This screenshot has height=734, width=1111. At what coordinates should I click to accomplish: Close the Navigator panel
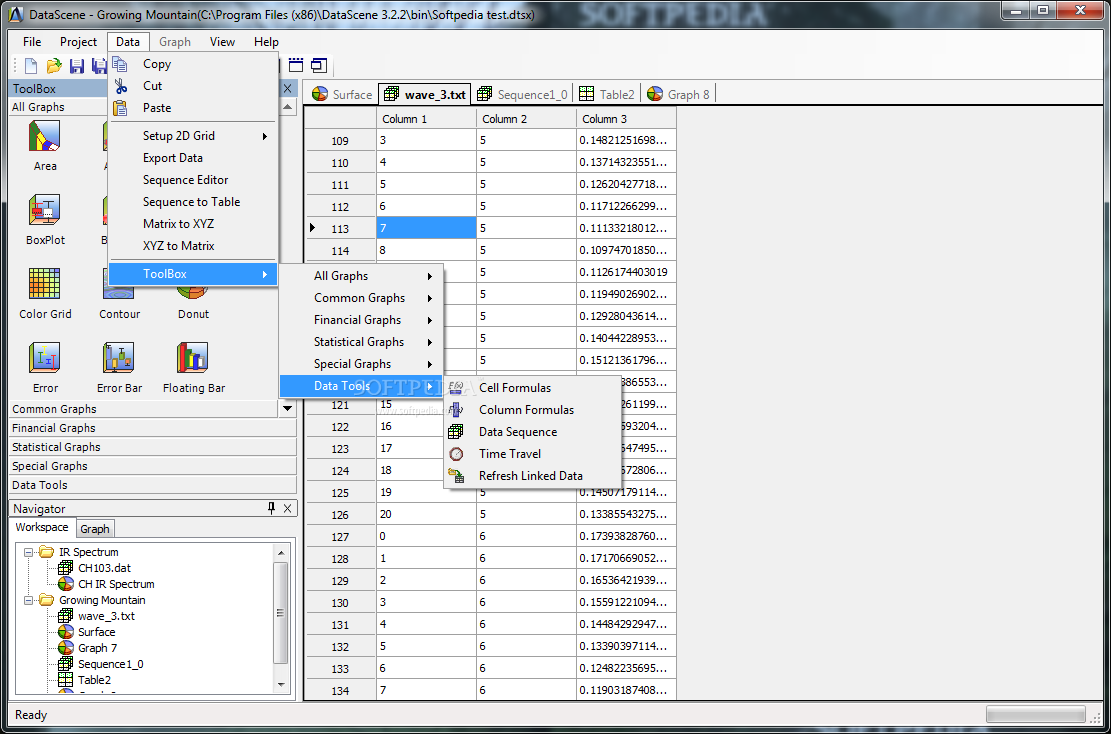pyautogui.click(x=287, y=508)
